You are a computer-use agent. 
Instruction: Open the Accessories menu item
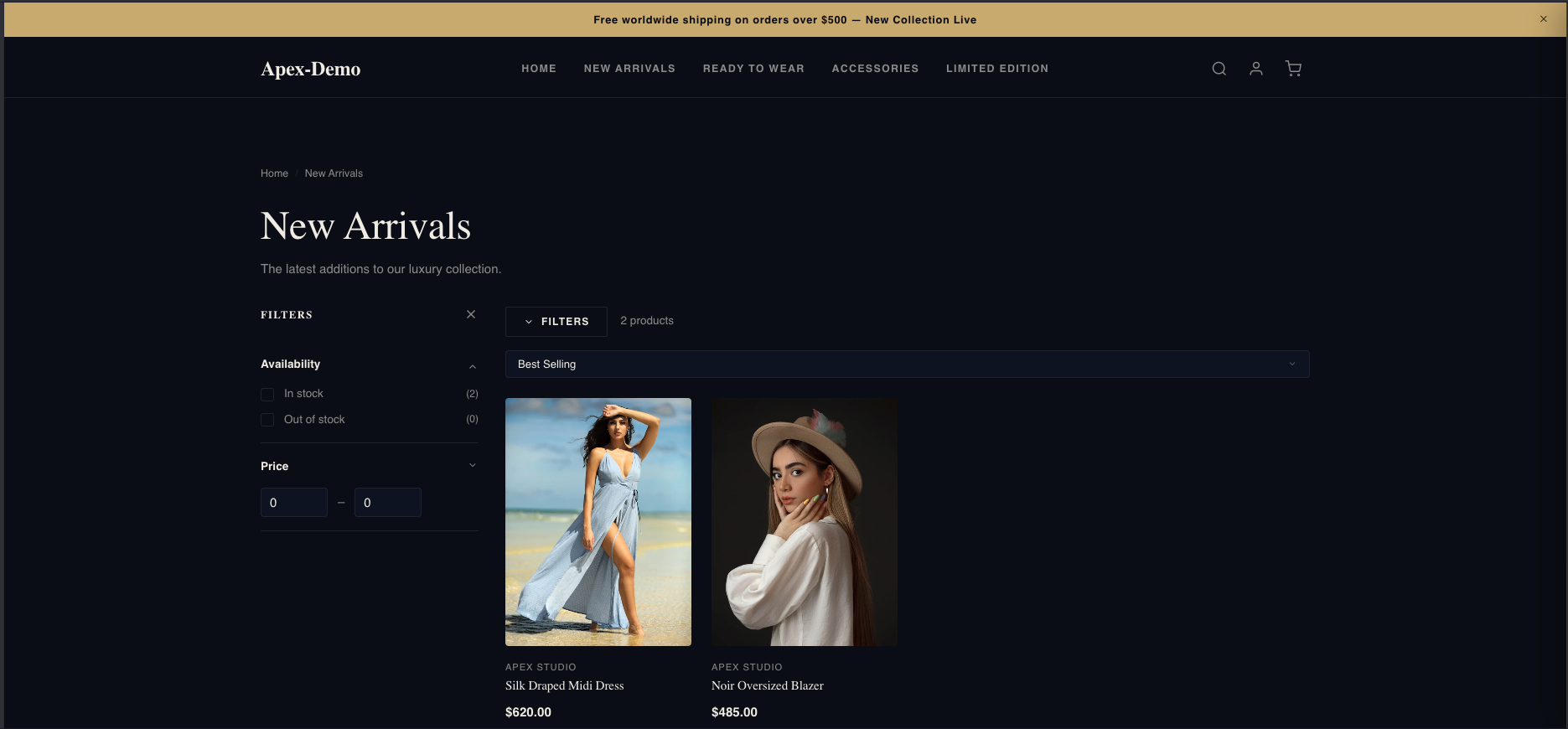click(875, 69)
